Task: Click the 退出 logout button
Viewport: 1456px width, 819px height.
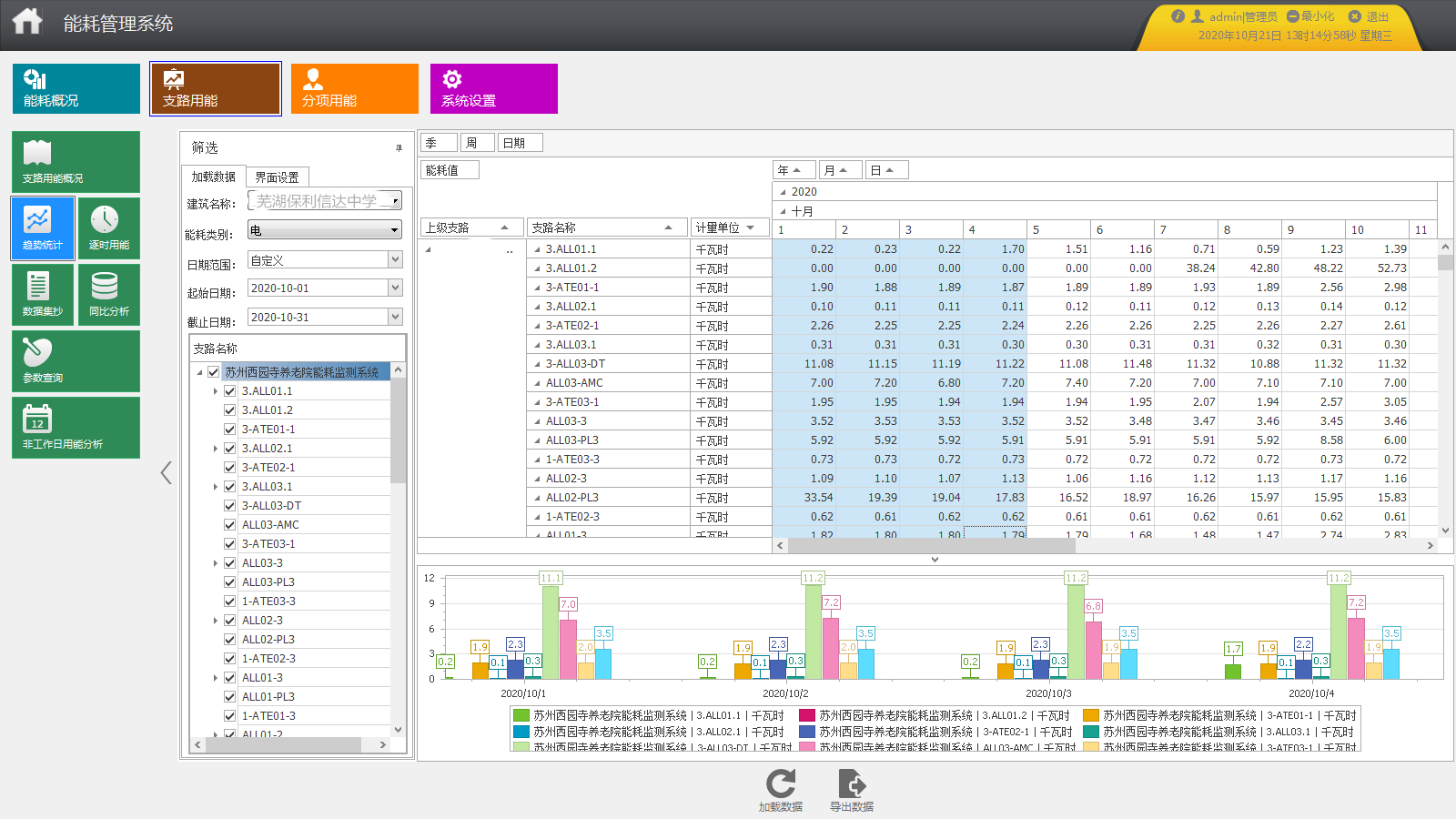Action: 1369,16
